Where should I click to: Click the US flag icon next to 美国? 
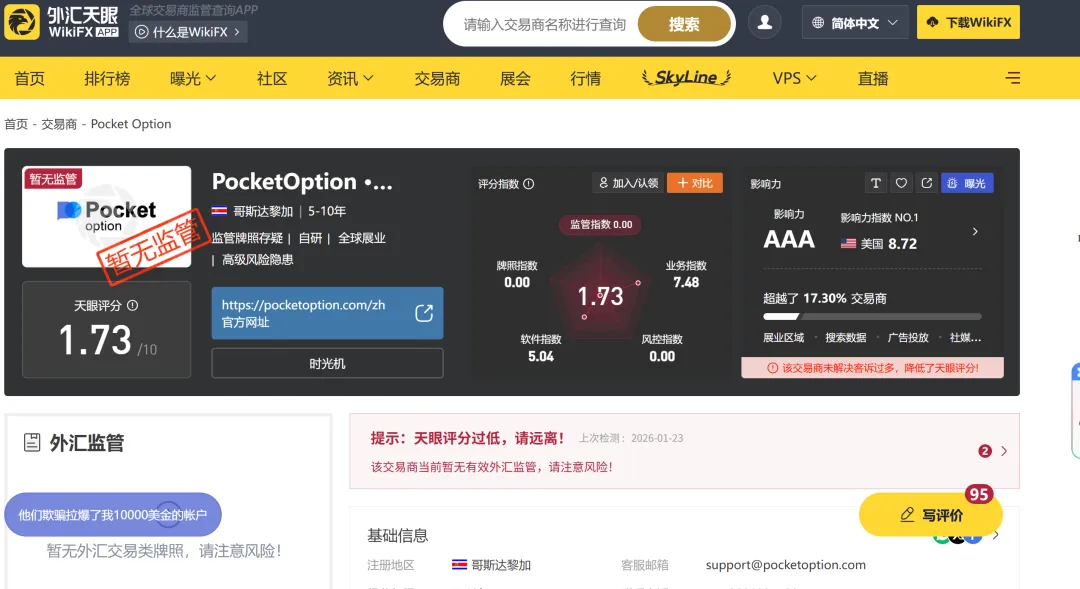(849, 243)
